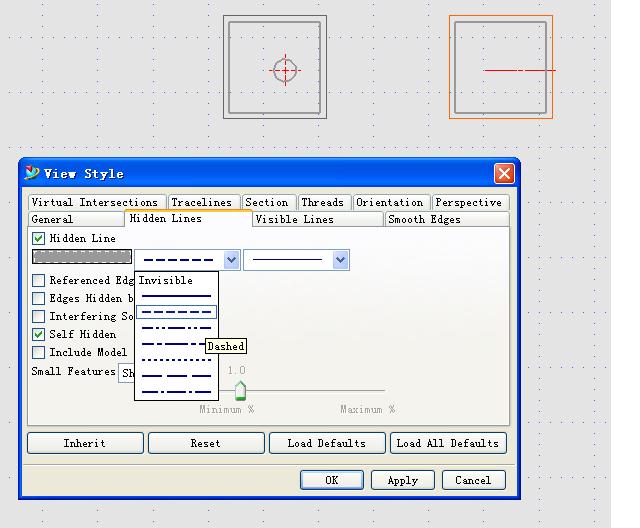Enable the Referenced Edges checkbox
This screenshot has height=528, width=640.
pos(38,280)
